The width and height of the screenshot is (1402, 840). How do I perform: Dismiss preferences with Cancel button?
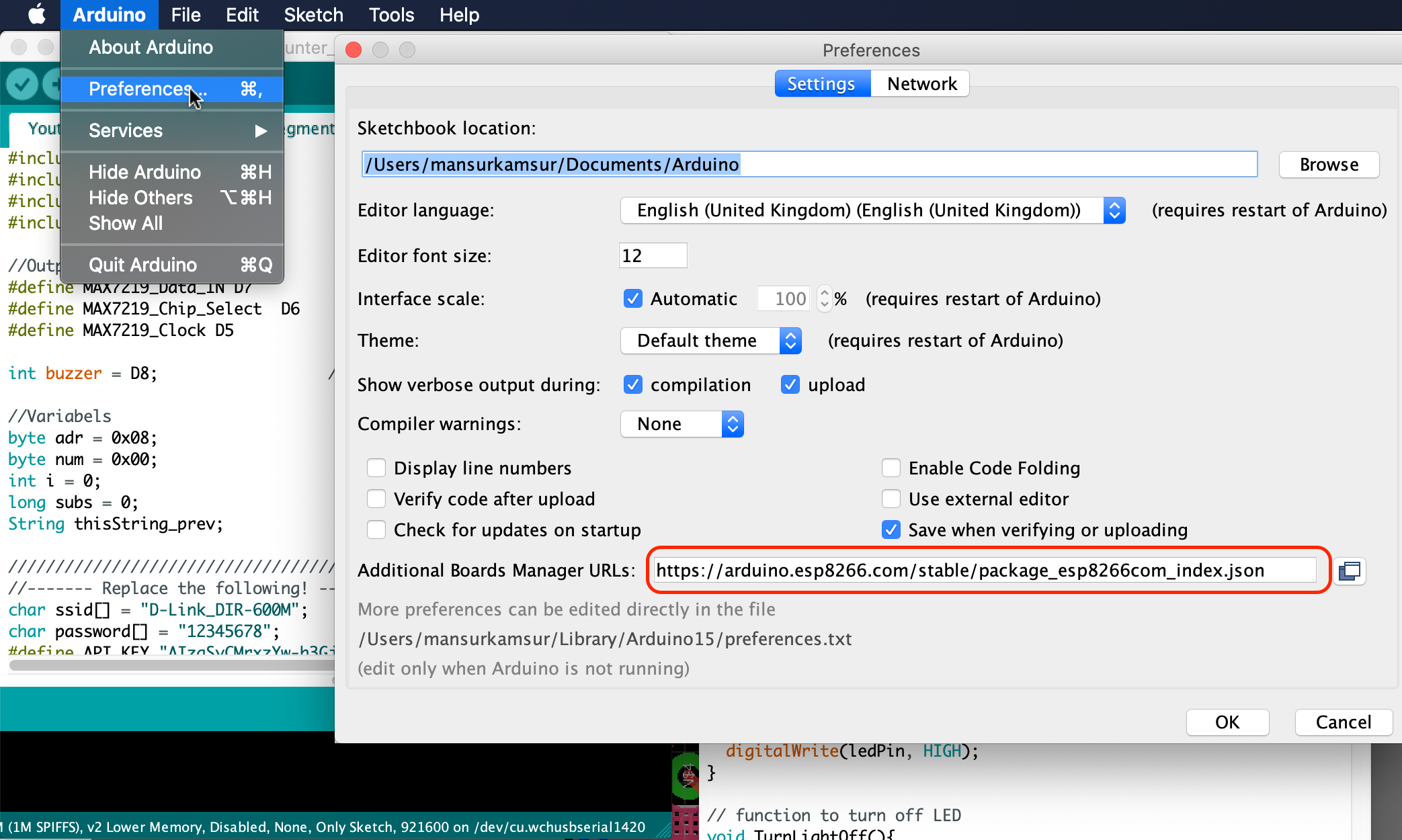(1343, 722)
